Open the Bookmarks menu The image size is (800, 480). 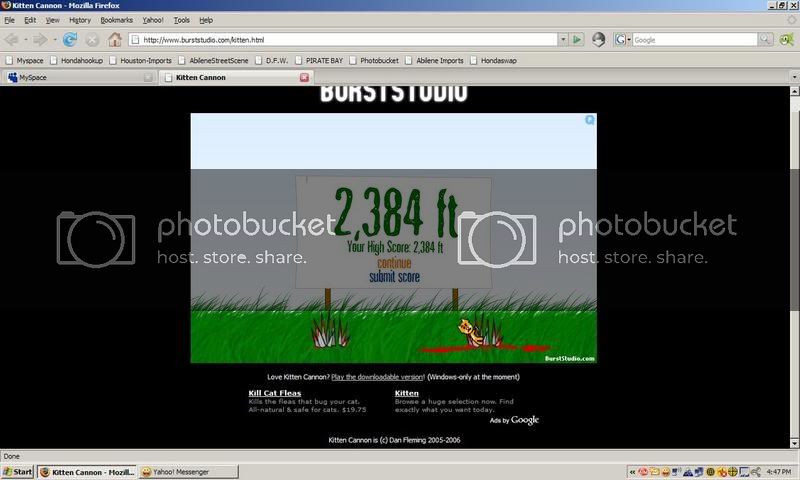coord(116,20)
